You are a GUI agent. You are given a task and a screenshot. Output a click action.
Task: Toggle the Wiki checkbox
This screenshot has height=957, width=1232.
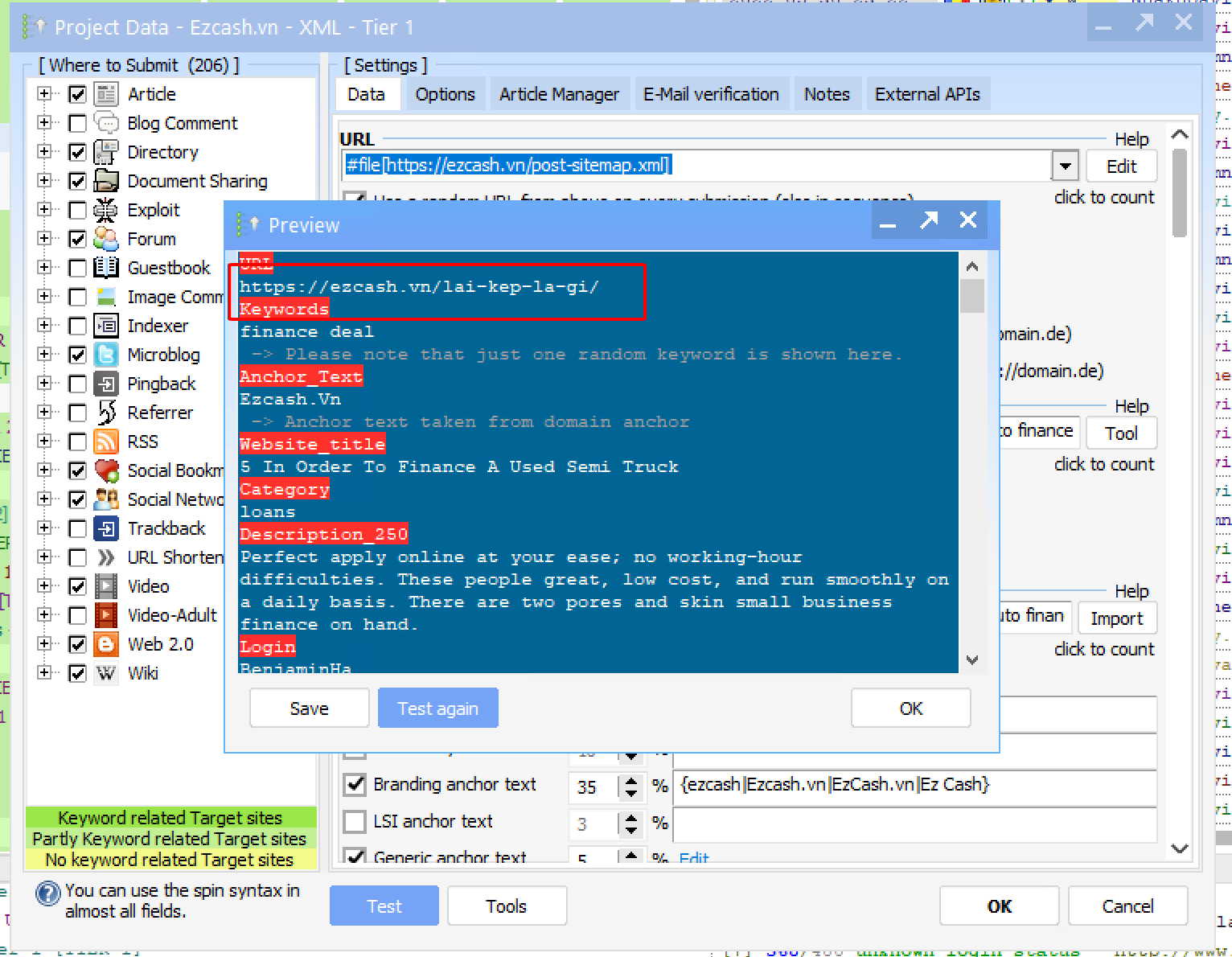(x=77, y=673)
